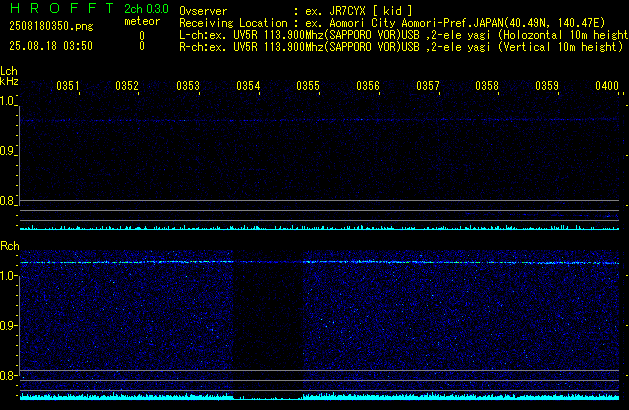Click the Rch 1.0 frequency axis label

click(7, 276)
